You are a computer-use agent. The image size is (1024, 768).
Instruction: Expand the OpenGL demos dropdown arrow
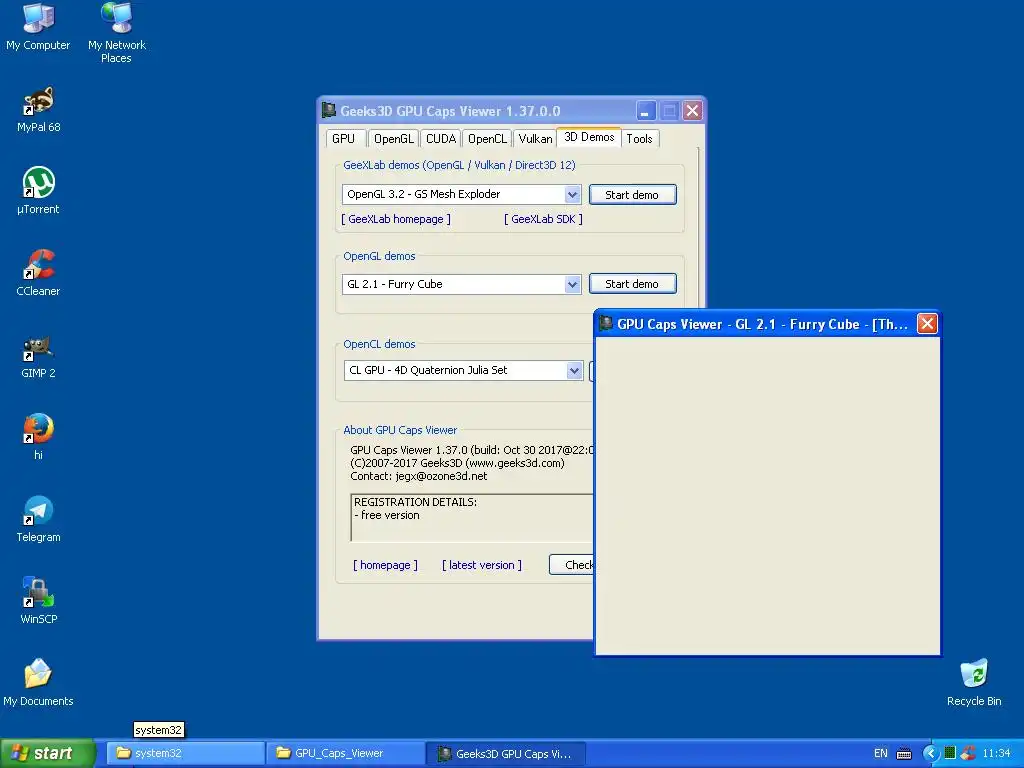pyautogui.click(x=572, y=284)
